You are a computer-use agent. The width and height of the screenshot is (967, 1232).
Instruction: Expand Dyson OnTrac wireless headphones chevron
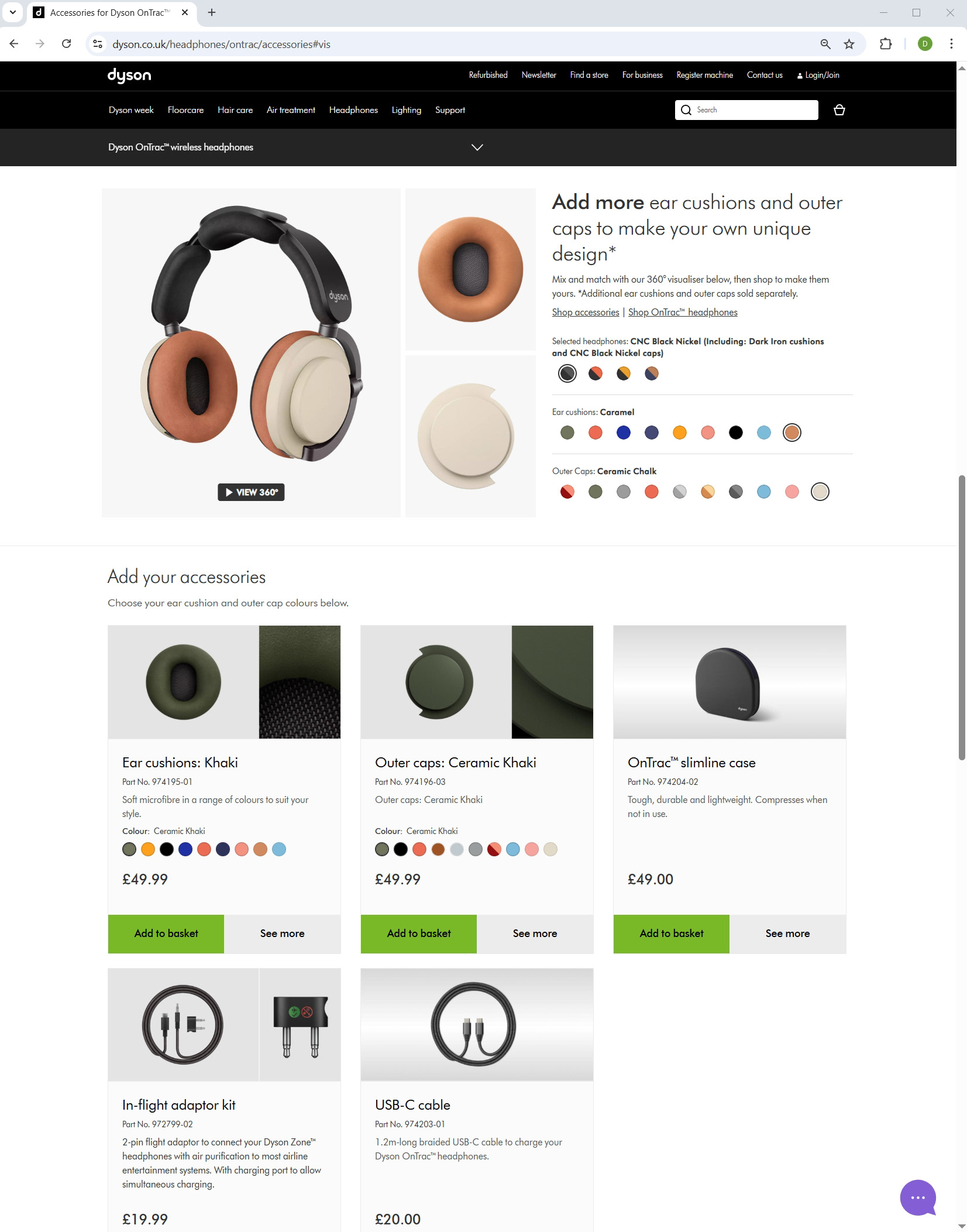click(477, 147)
